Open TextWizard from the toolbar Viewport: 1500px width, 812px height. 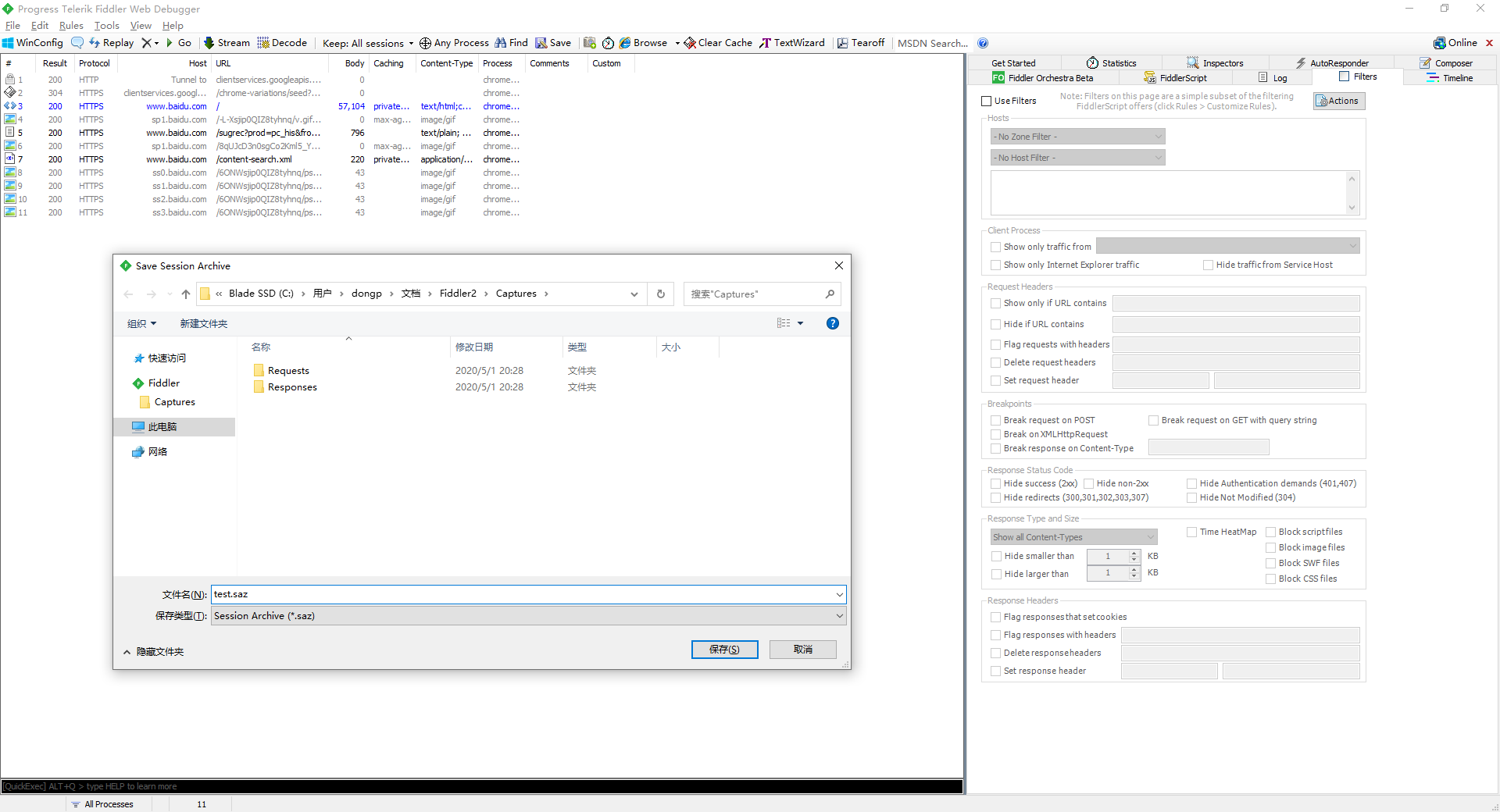pos(792,43)
